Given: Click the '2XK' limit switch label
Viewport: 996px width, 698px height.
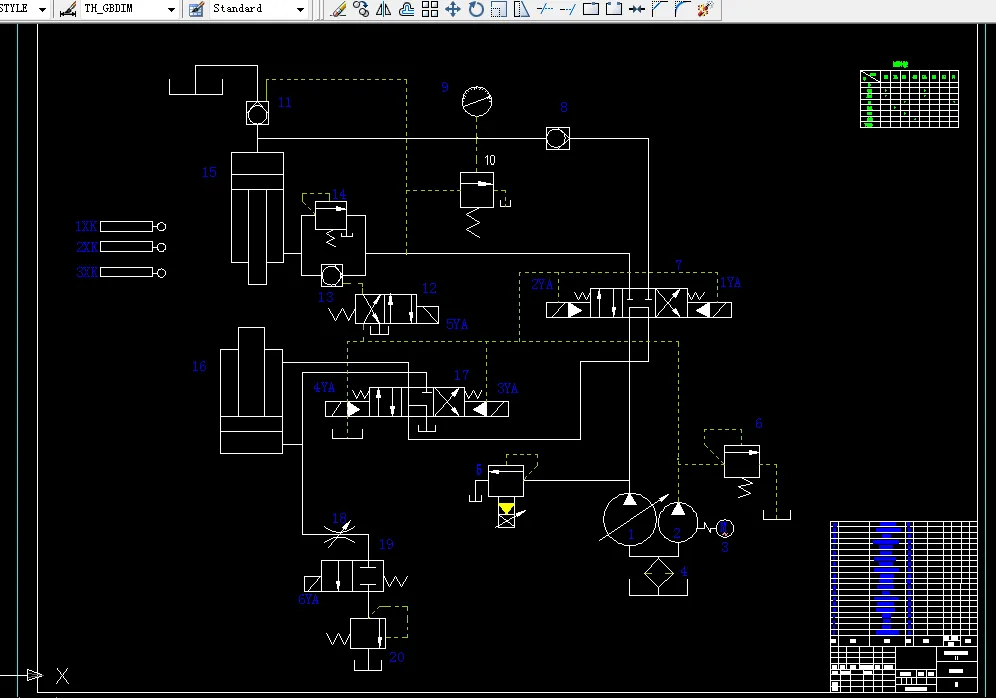Looking at the screenshot, I should [x=87, y=247].
